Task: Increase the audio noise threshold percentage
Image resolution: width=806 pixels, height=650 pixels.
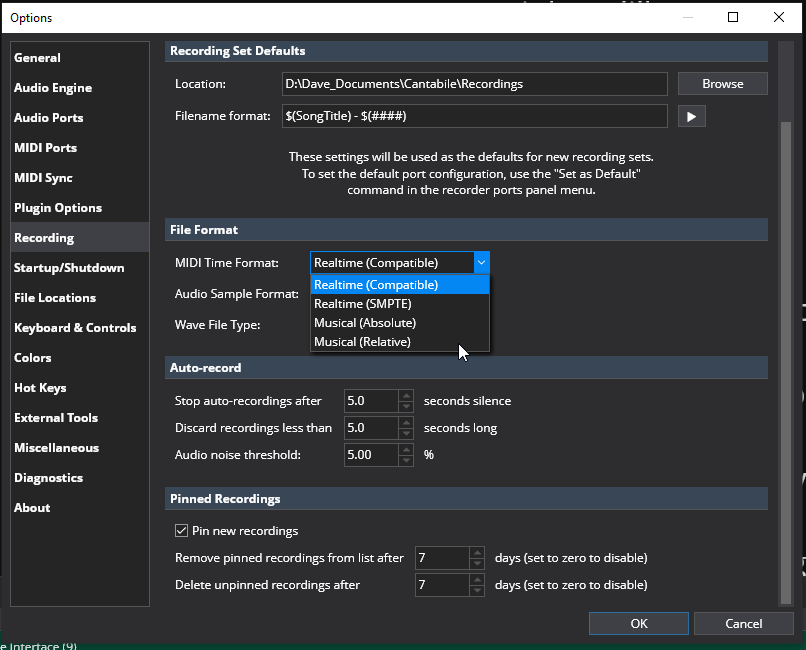Action: [406, 450]
